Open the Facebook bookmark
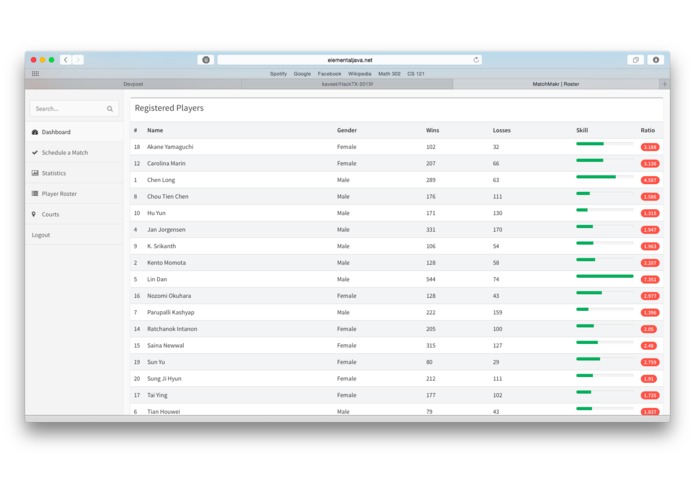Viewport: 695px width, 494px height. (x=329, y=74)
